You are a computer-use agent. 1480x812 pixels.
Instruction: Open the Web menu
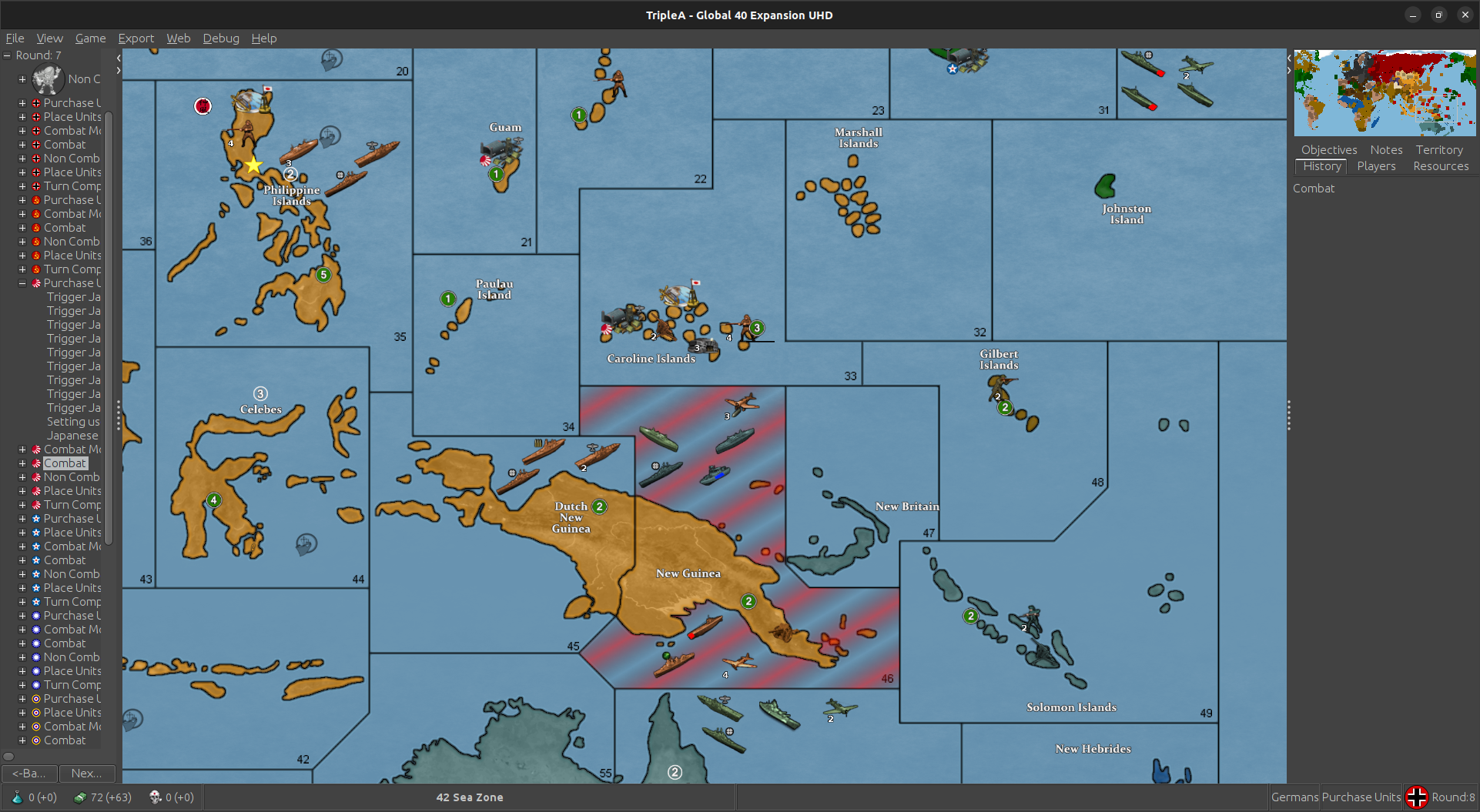click(178, 38)
